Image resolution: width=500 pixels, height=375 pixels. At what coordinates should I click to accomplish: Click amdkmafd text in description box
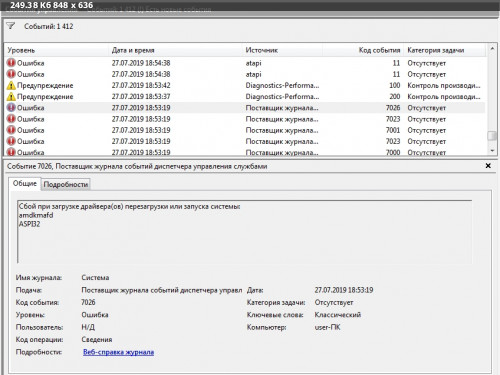[36, 215]
